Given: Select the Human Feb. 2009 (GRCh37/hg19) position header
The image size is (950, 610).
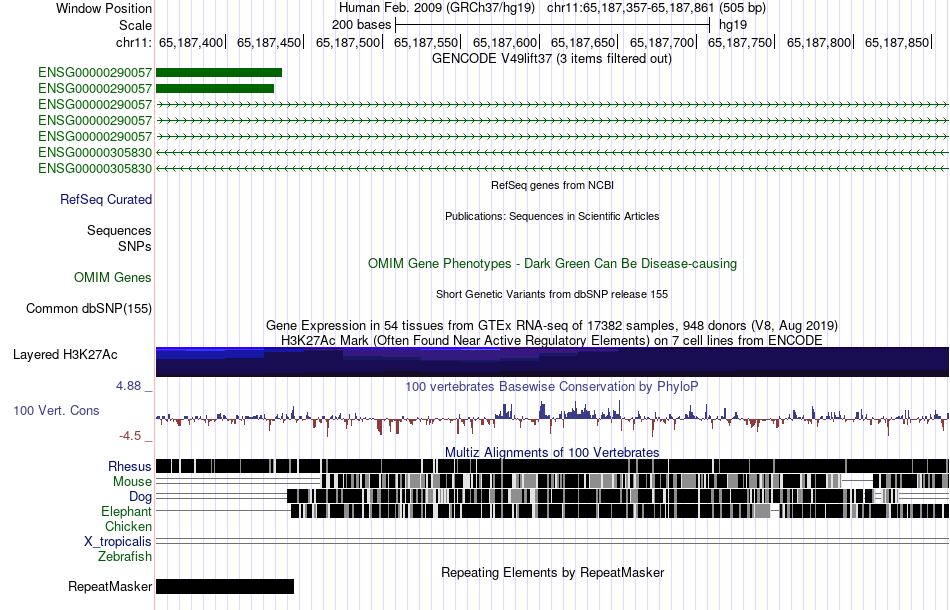Looking at the screenshot, I should pos(437,8).
